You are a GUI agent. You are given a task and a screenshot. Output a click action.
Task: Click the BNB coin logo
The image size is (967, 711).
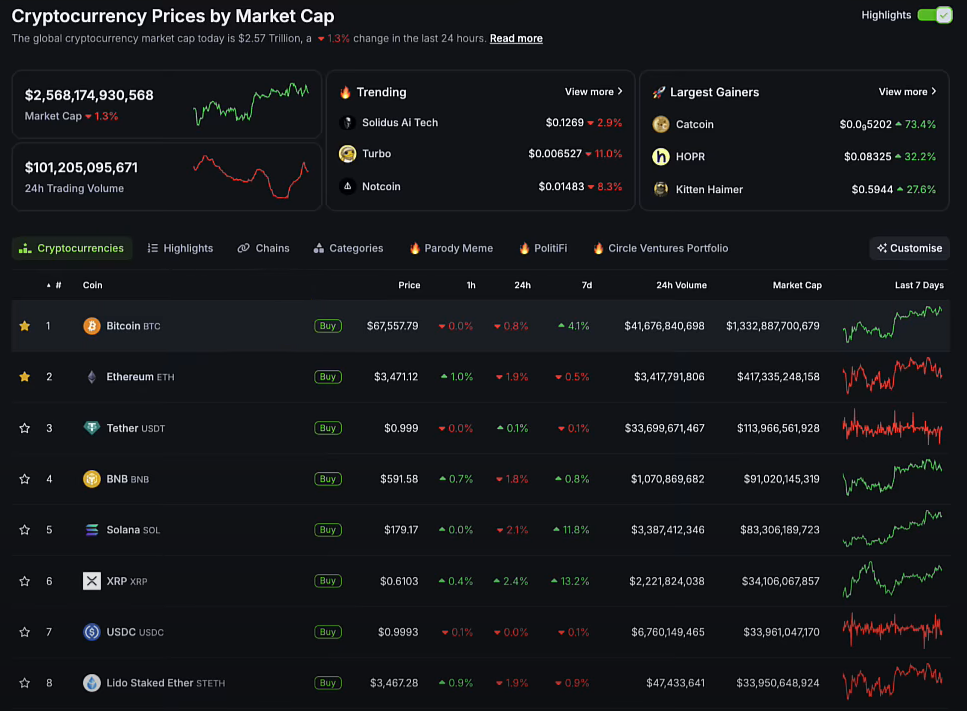91,479
